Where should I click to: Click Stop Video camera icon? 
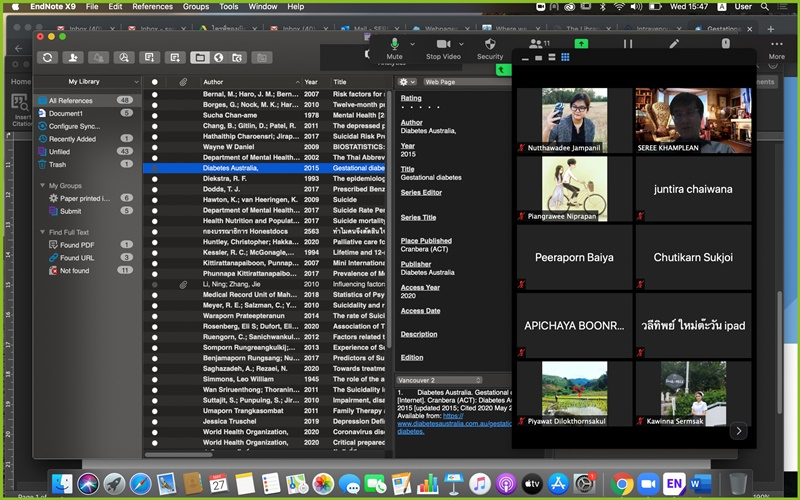[443, 47]
